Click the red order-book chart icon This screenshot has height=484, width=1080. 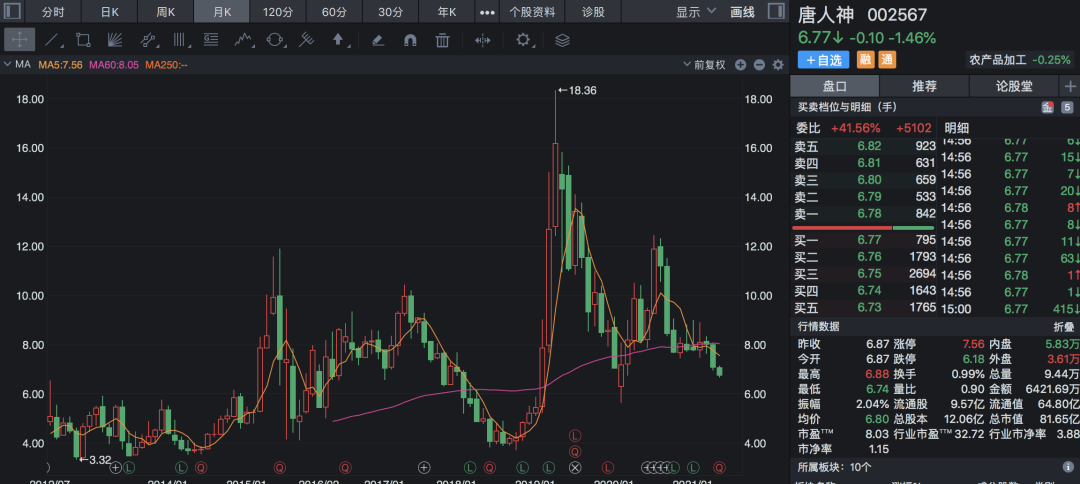click(x=1048, y=107)
